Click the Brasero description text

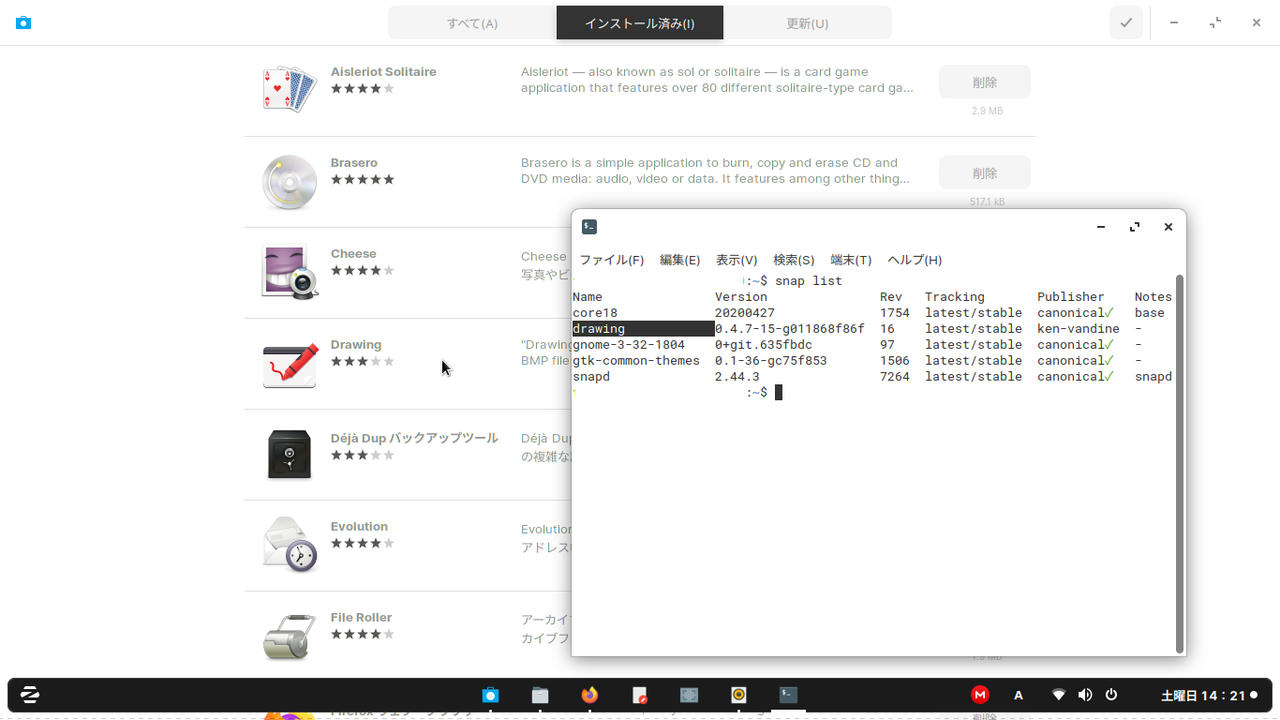click(x=717, y=171)
